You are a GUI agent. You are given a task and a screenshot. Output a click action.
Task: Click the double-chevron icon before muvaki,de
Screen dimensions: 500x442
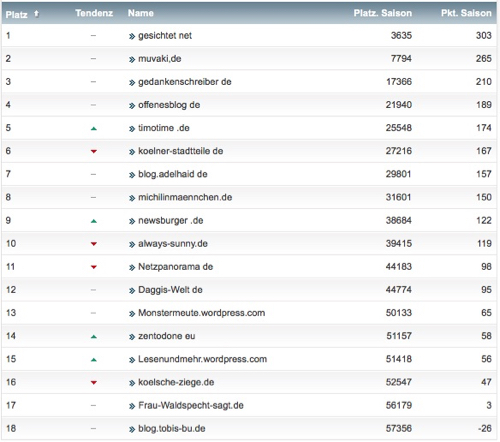[132, 60]
